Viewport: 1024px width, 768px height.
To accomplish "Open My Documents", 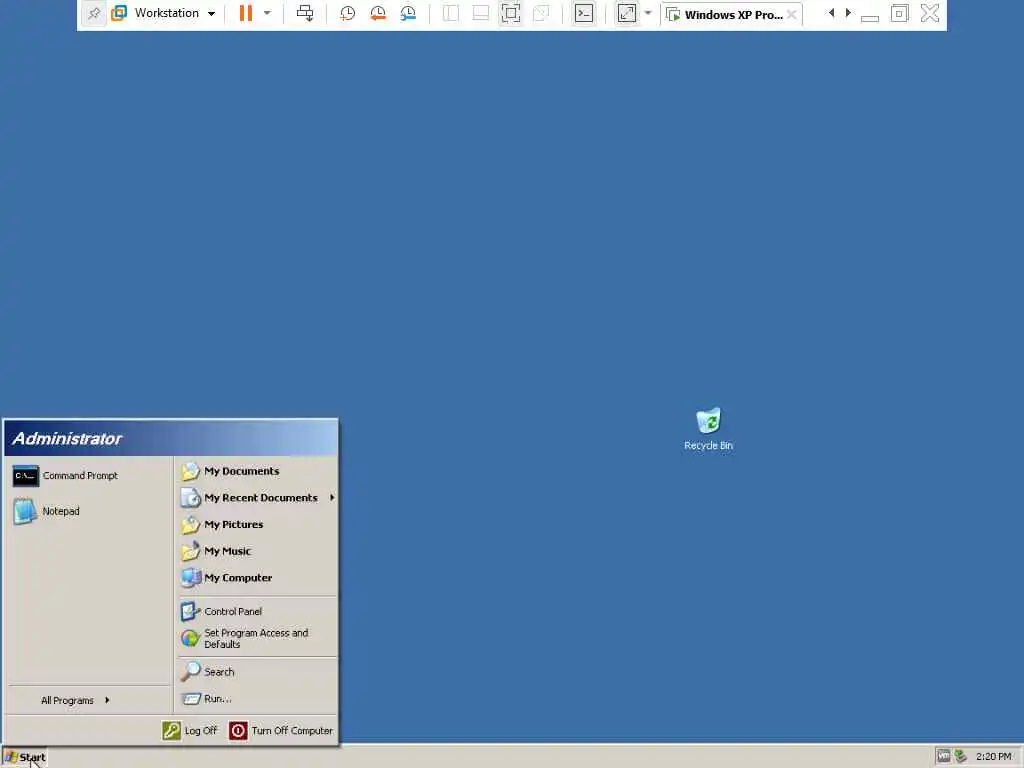I will pyautogui.click(x=258, y=471).
